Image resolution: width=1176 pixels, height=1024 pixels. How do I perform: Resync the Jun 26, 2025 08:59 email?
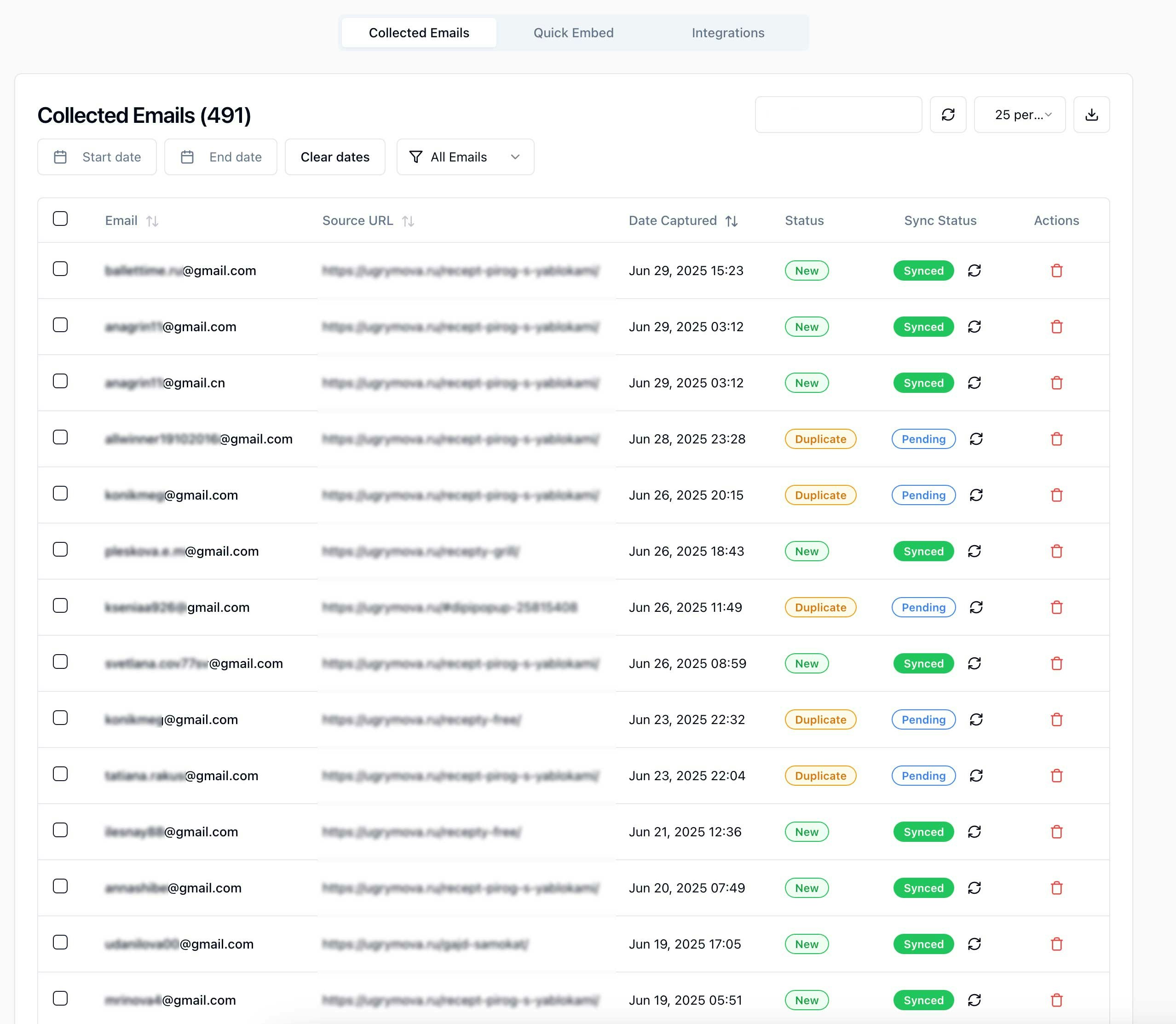[974, 663]
